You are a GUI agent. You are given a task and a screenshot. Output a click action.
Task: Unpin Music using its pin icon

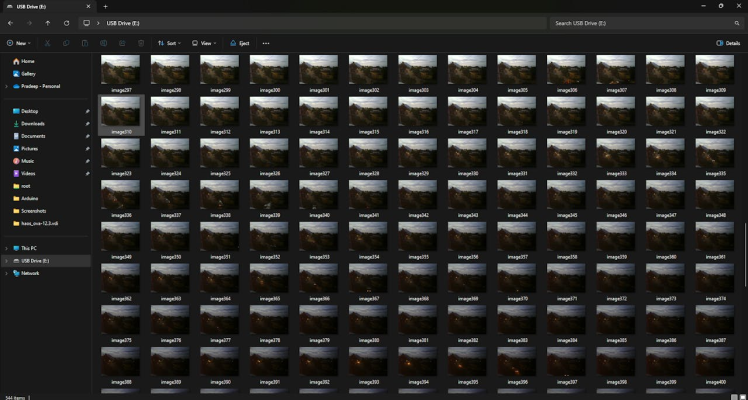point(87,161)
